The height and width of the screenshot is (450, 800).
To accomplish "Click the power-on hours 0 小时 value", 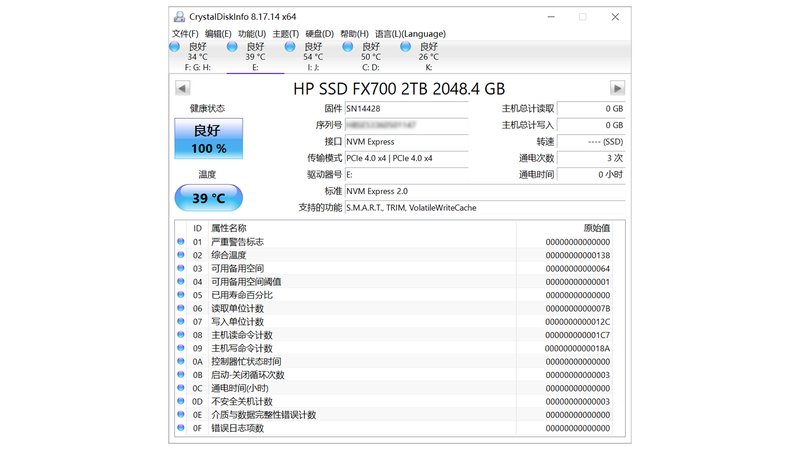I will [x=591, y=174].
